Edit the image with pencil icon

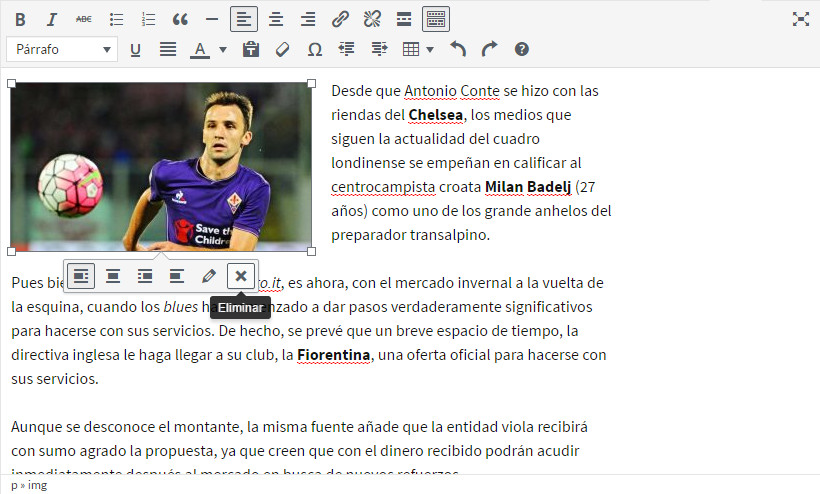[209, 276]
